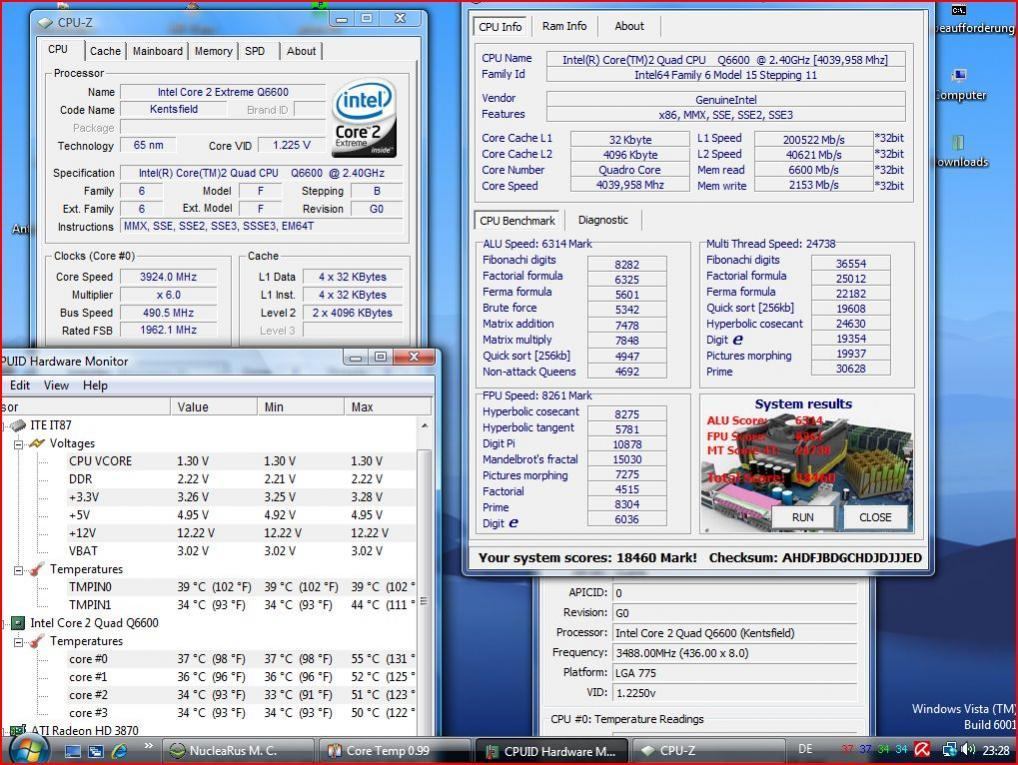
Task: Click the Intel Core 2 Extreme logo
Action: pyautogui.click(x=364, y=118)
